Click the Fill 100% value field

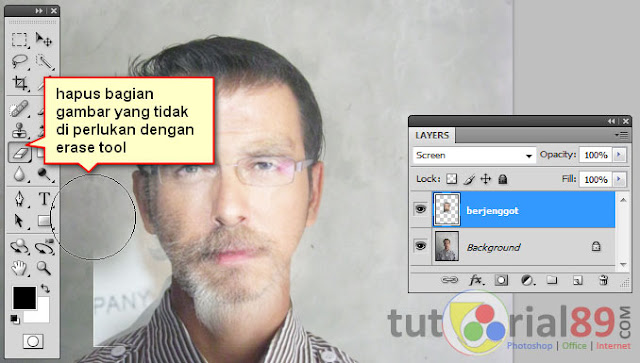point(596,179)
